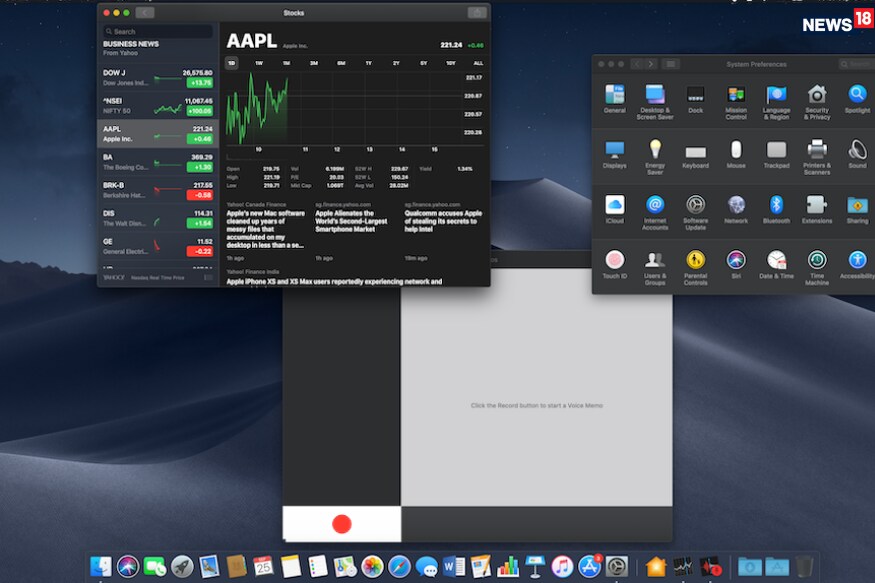This screenshot has width=875, height=583.
Task: Open Sharing preferences pane
Action: coord(858,210)
